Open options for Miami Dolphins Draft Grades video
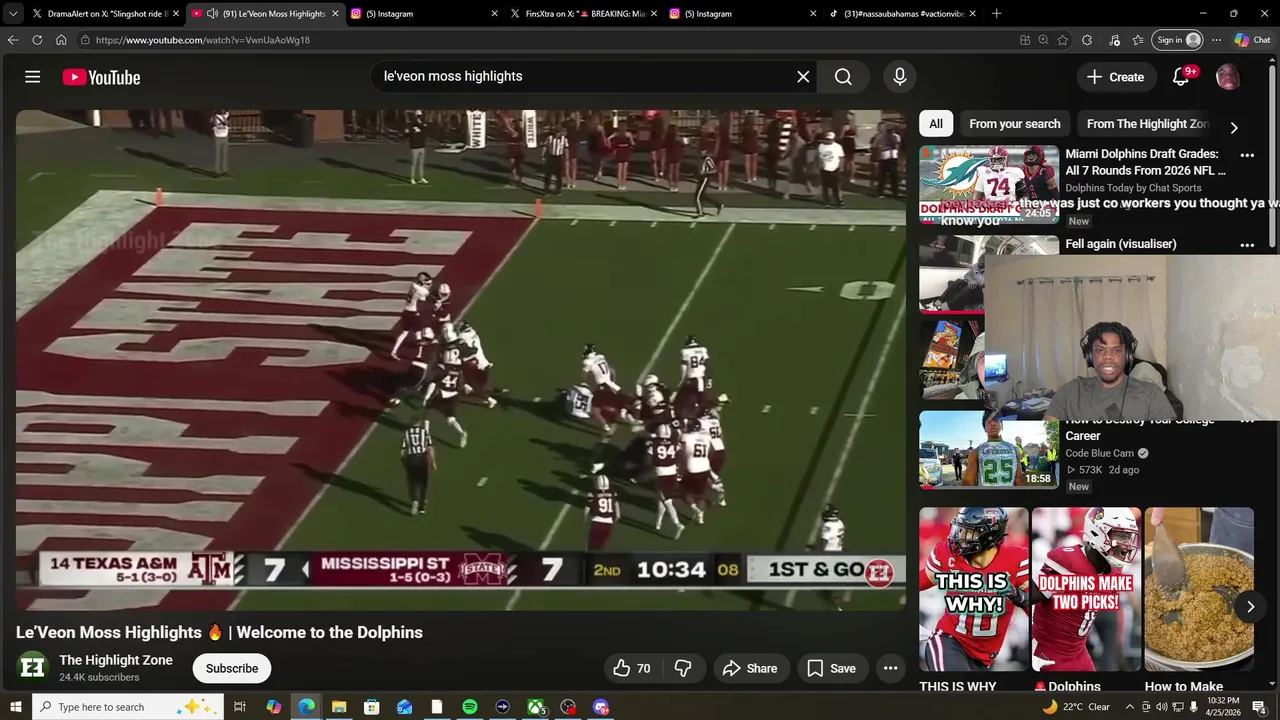Viewport: 1280px width, 720px height. click(x=1247, y=155)
